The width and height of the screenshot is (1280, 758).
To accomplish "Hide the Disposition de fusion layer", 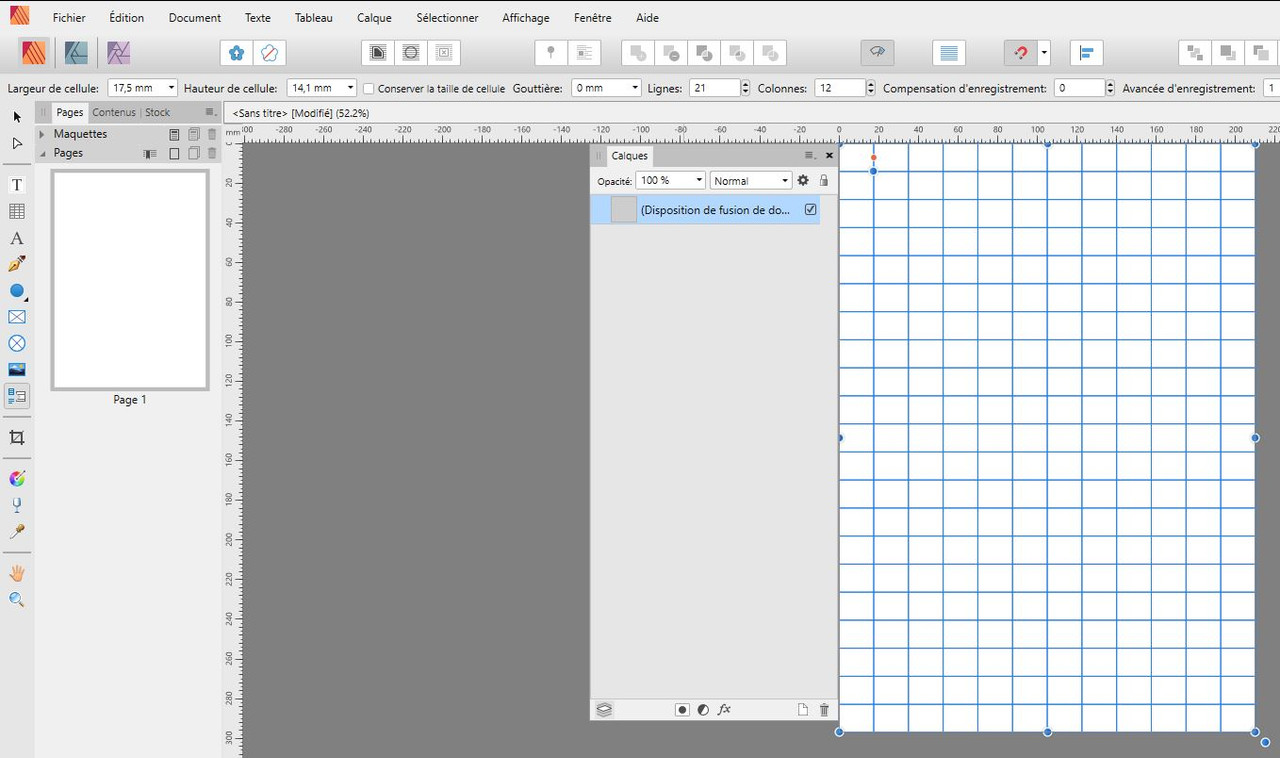I will (x=810, y=210).
